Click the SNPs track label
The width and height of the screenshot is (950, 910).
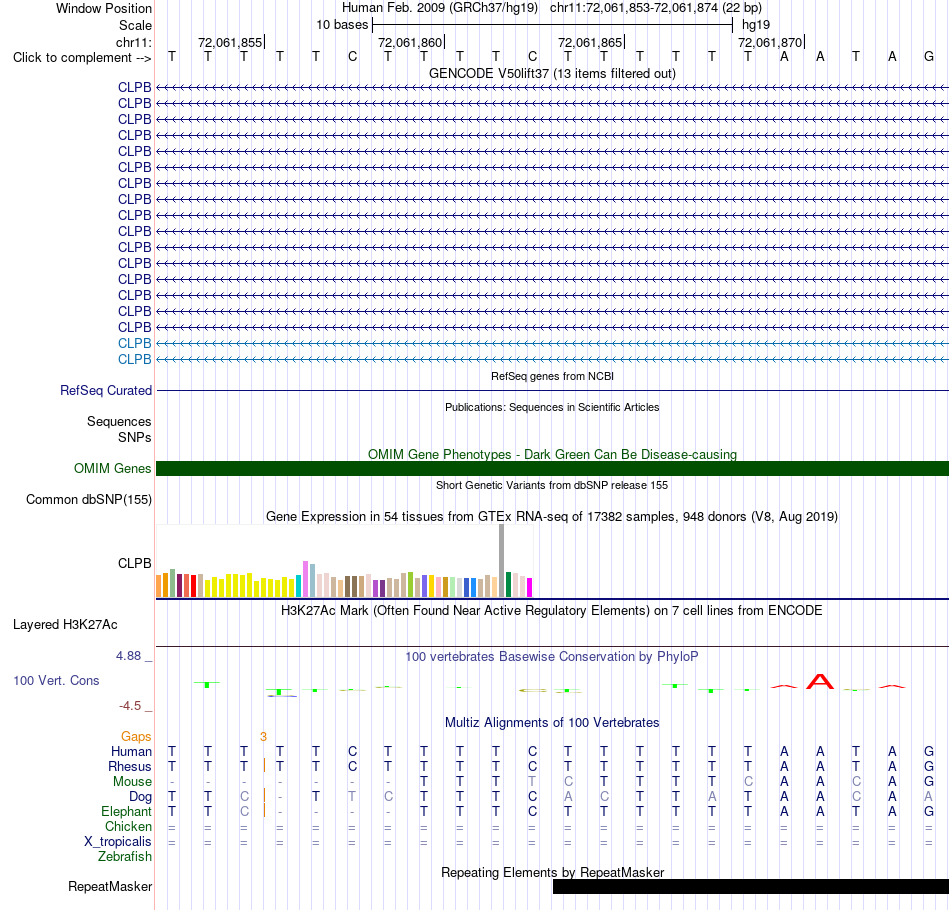(135, 437)
